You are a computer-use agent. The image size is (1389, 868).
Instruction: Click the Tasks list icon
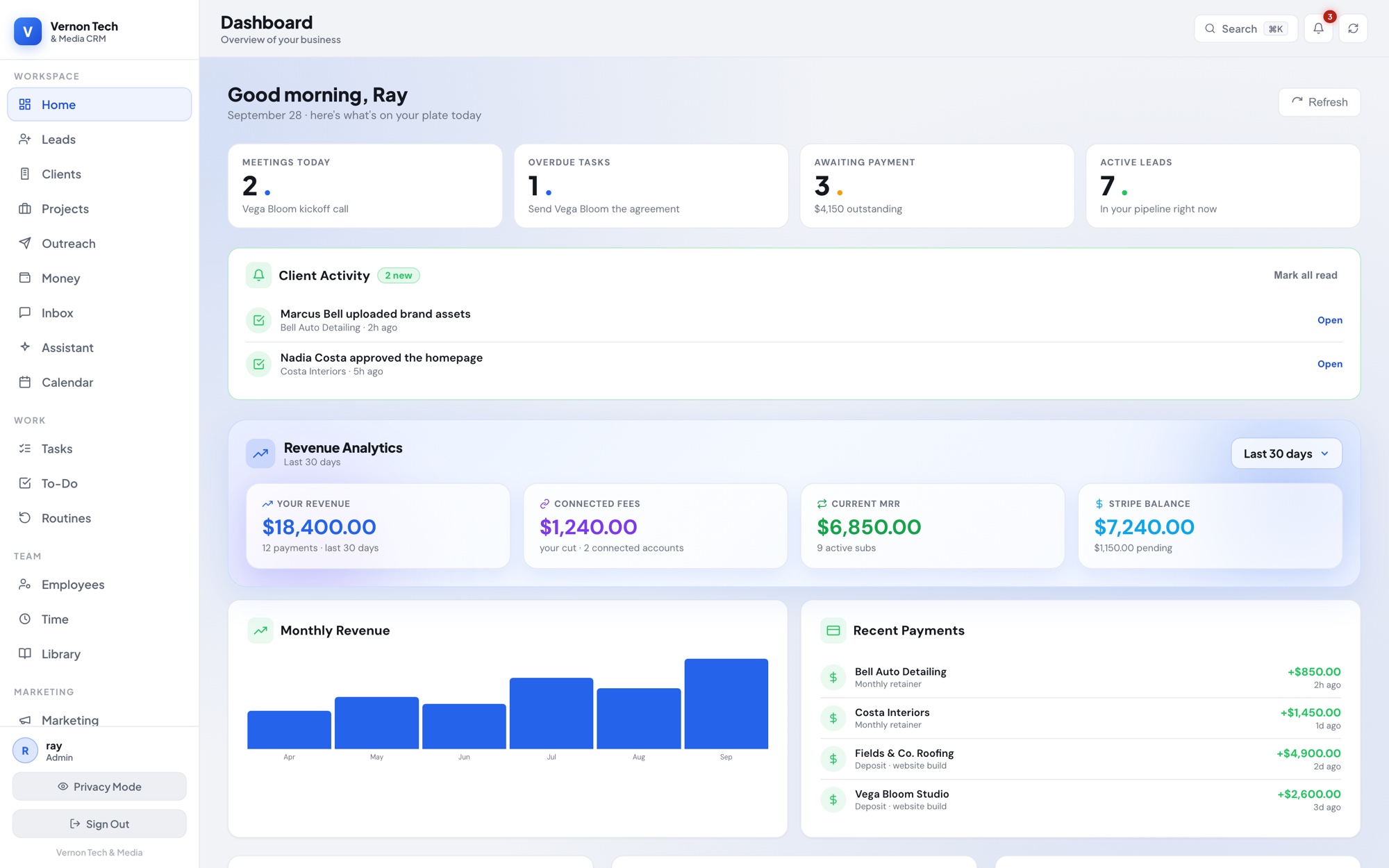pos(25,449)
